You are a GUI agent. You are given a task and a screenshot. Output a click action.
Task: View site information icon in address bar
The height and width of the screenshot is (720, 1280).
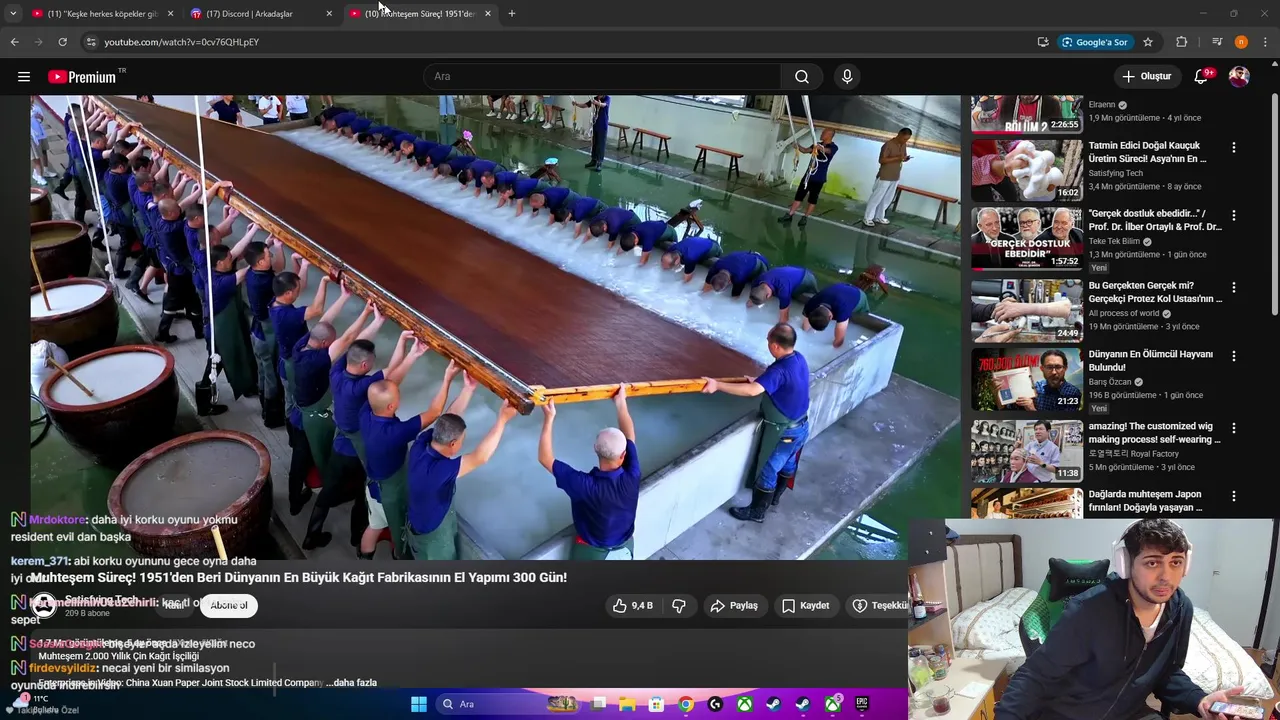[x=91, y=42]
